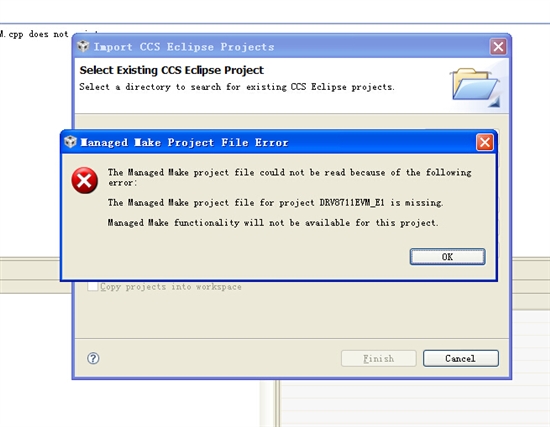Click the Finish button
Image resolution: width=550 pixels, height=427 pixels.
click(379, 358)
